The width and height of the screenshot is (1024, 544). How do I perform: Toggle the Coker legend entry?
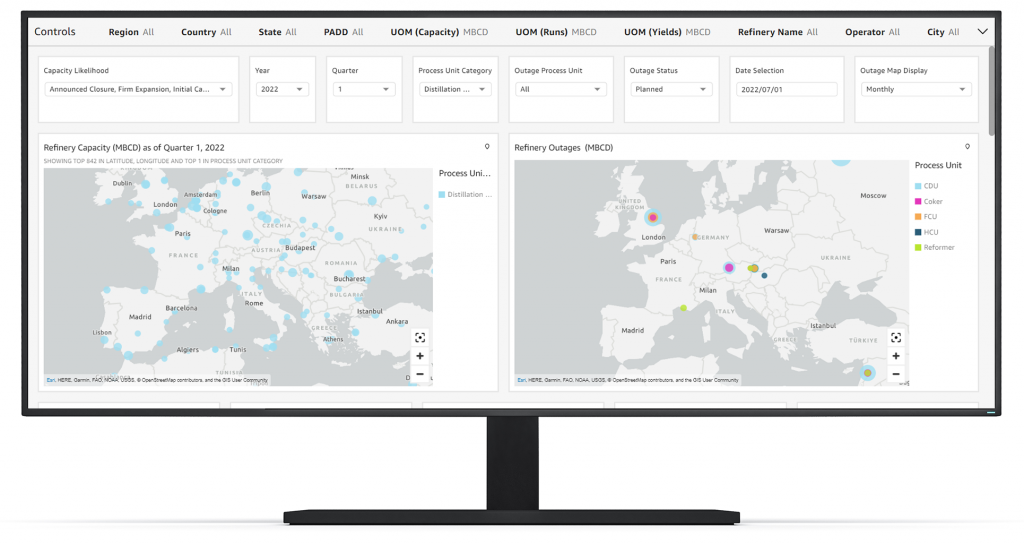point(931,202)
